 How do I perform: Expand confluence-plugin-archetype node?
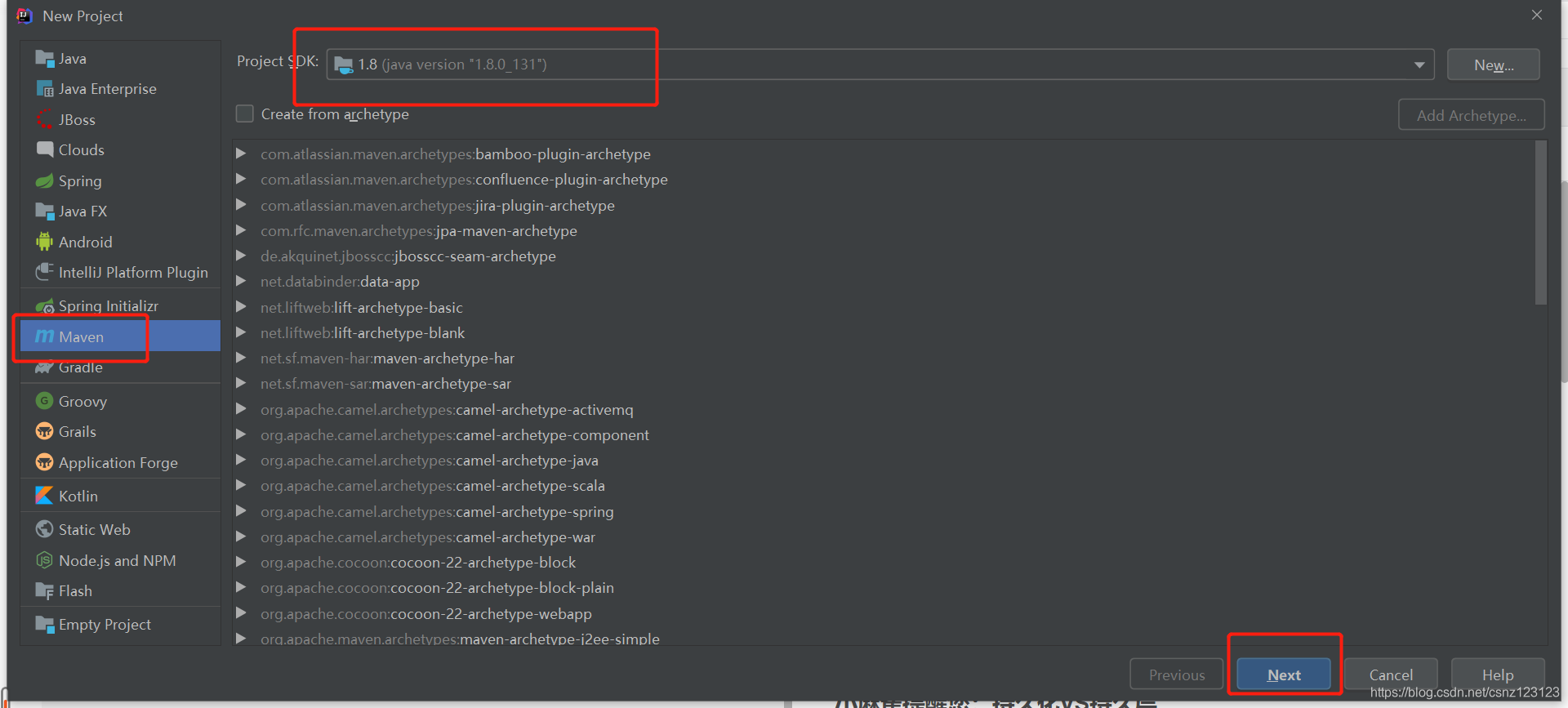[x=241, y=179]
